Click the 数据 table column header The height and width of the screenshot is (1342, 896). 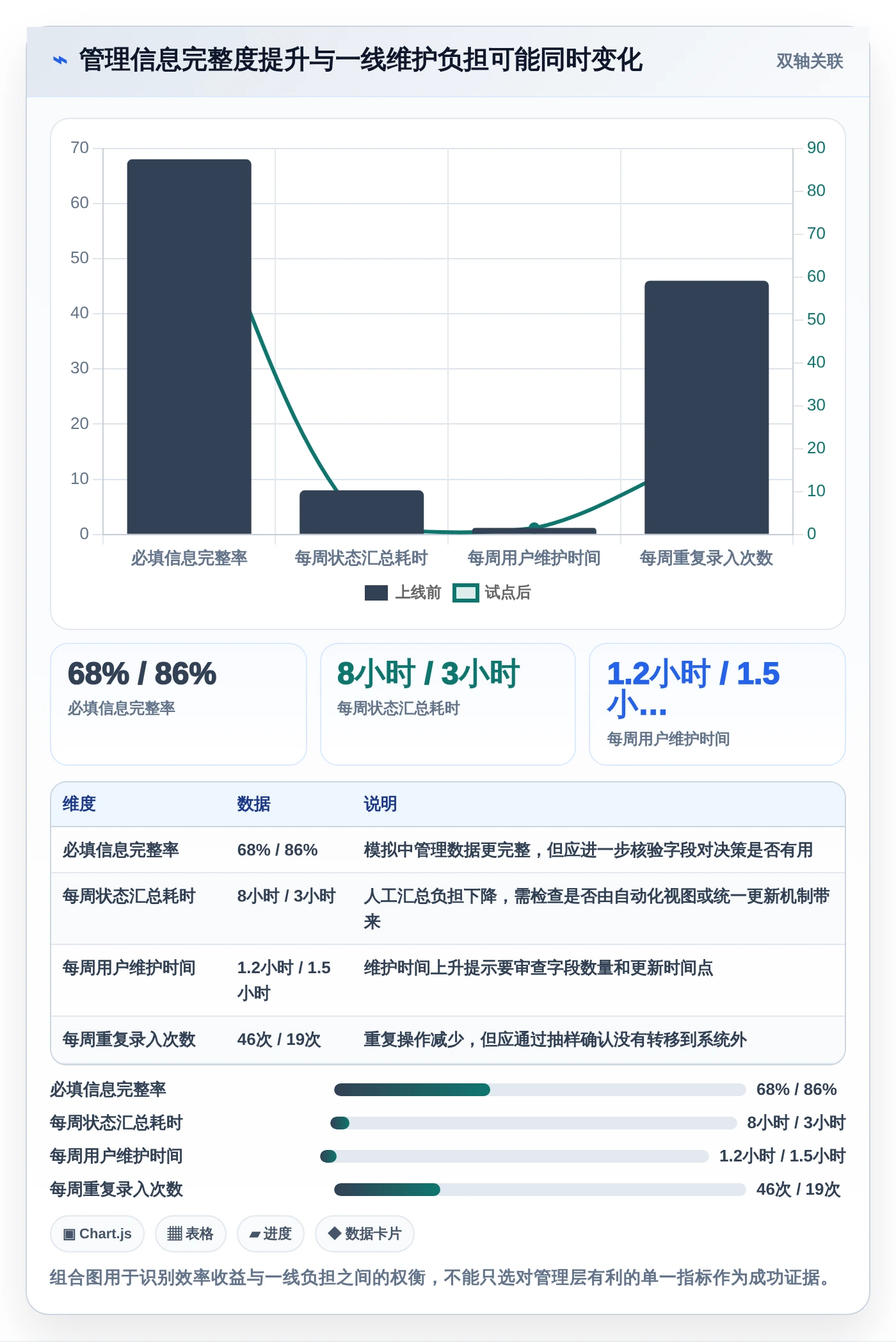pos(254,804)
